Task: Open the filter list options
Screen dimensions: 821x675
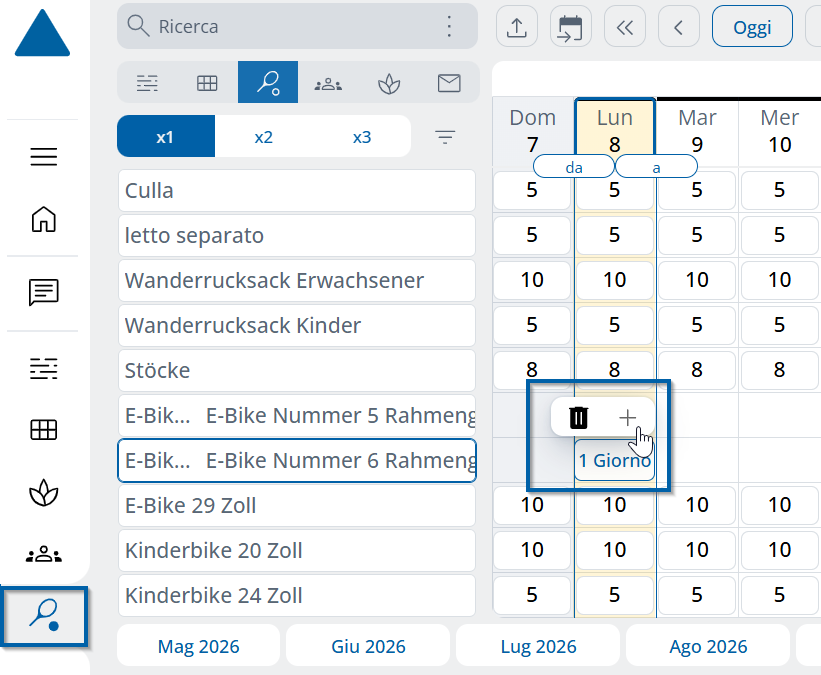Action: coord(445,137)
